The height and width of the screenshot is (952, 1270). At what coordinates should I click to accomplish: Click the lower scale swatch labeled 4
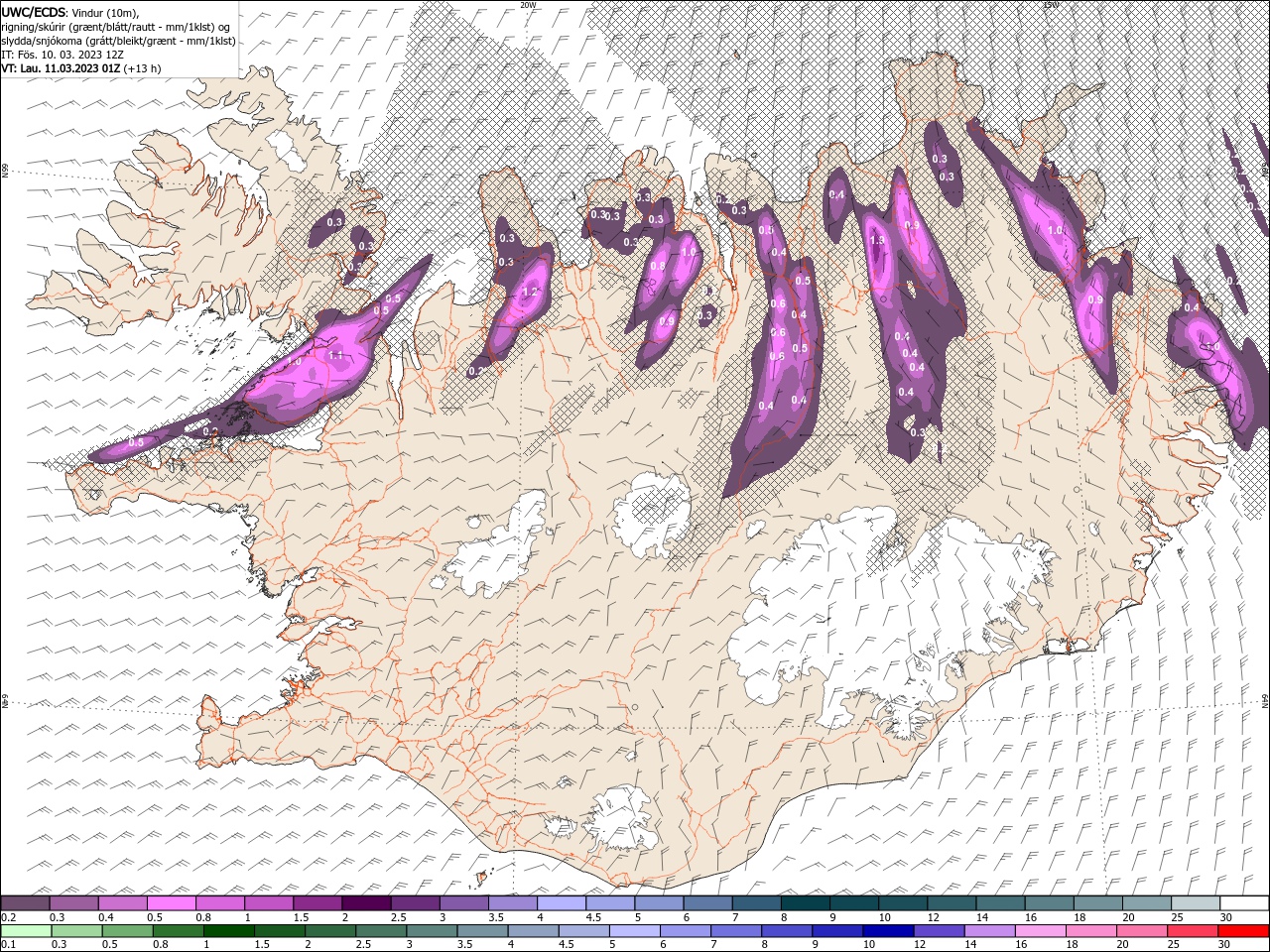pyautogui.click(x=532, y=931)
